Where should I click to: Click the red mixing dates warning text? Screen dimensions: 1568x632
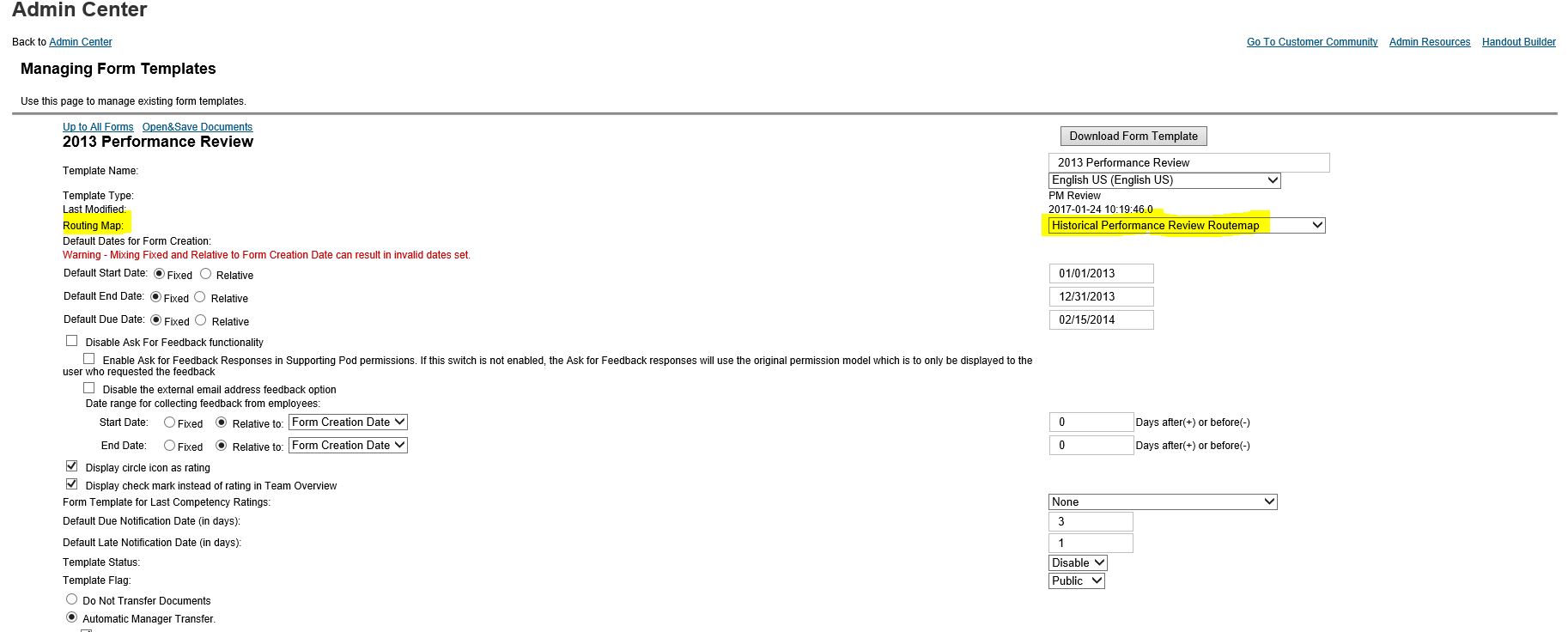[x=266, y=255]
